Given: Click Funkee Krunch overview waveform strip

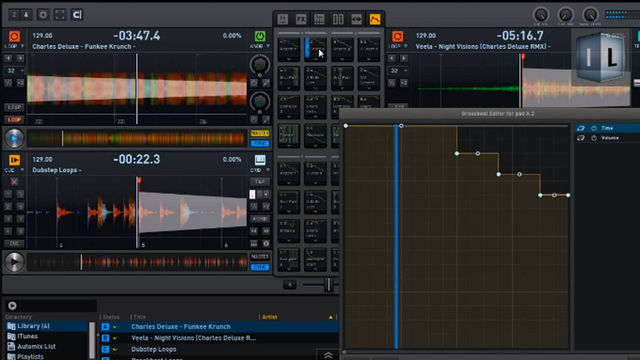Looking at the screenshot, I should coord(136,138).
